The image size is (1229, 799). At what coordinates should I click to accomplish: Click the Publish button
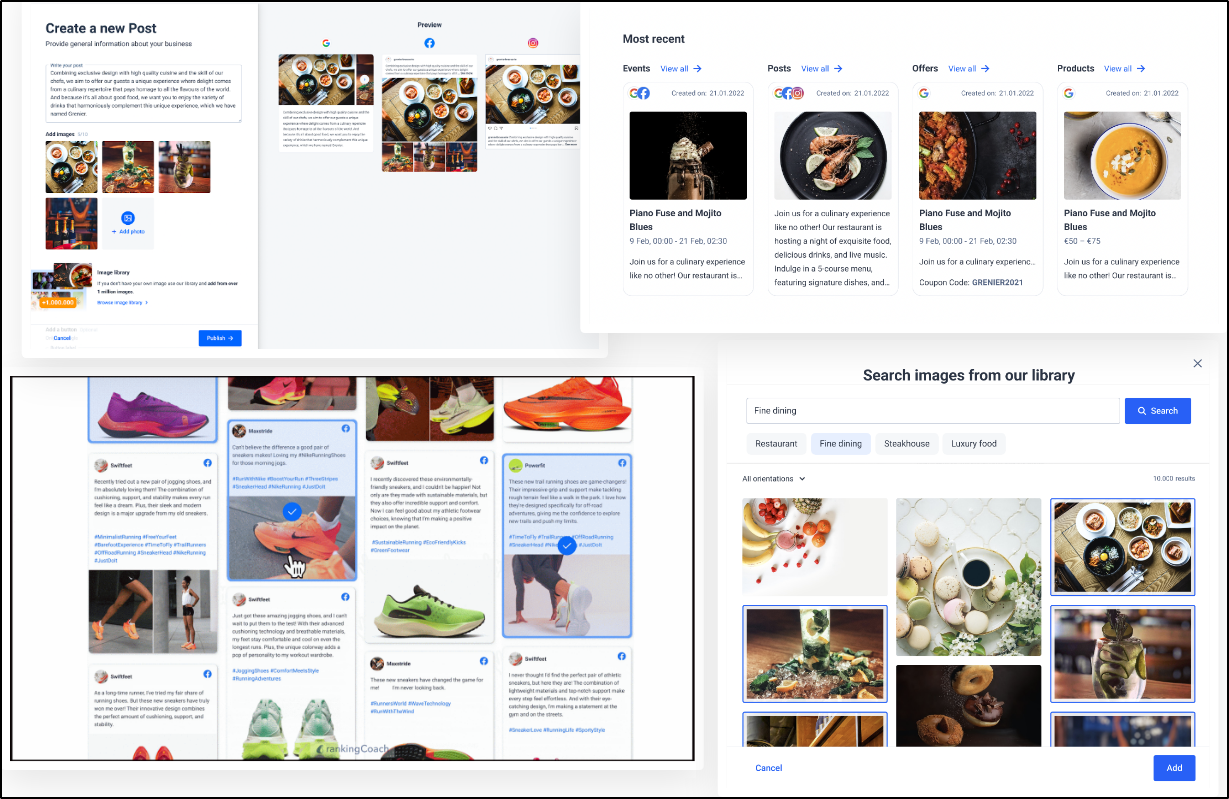click(219, 338)
